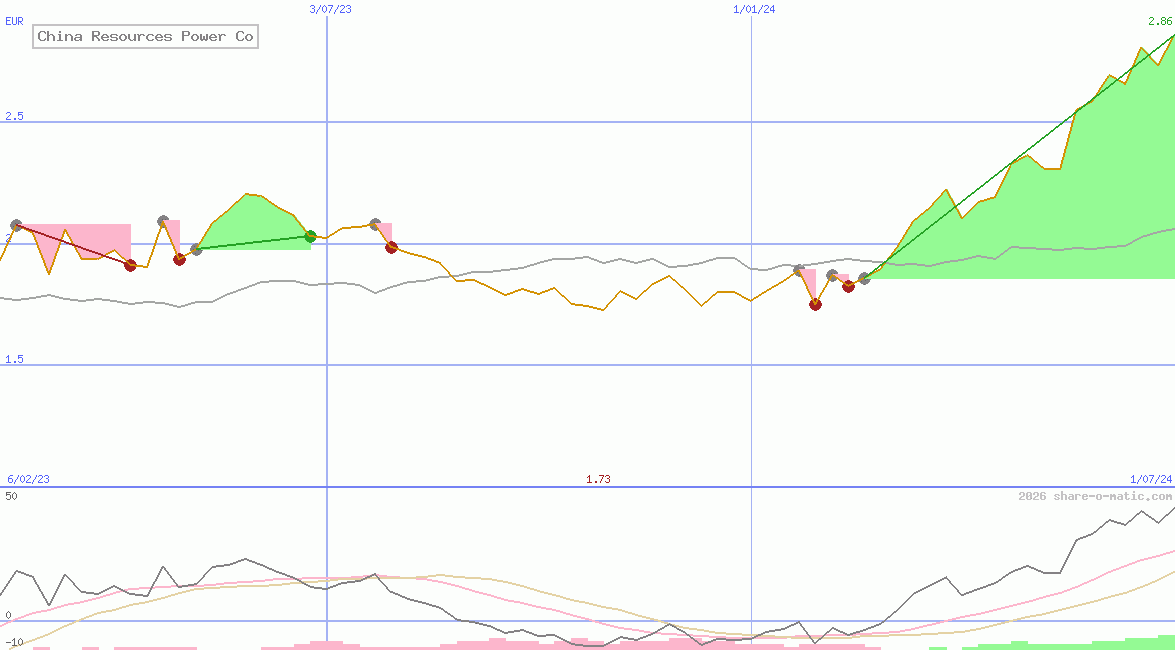Viewport: 1175px width, 650px height.
Task: Click the first red sell marker near the chart start
Action: (129, 266)
